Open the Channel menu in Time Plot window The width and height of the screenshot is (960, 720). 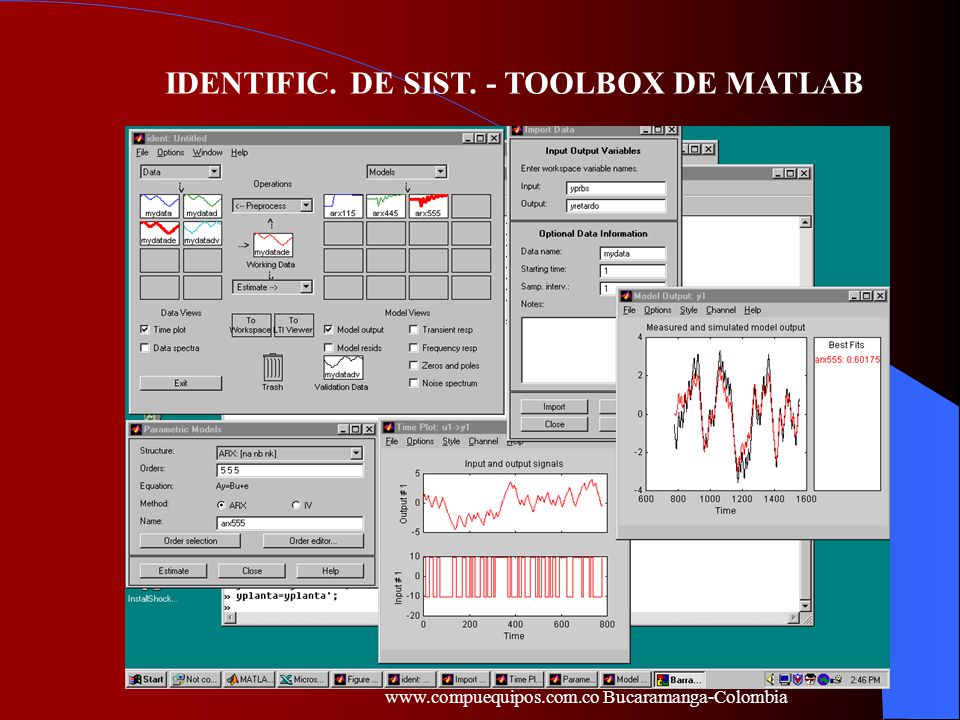tap(483, 441)
